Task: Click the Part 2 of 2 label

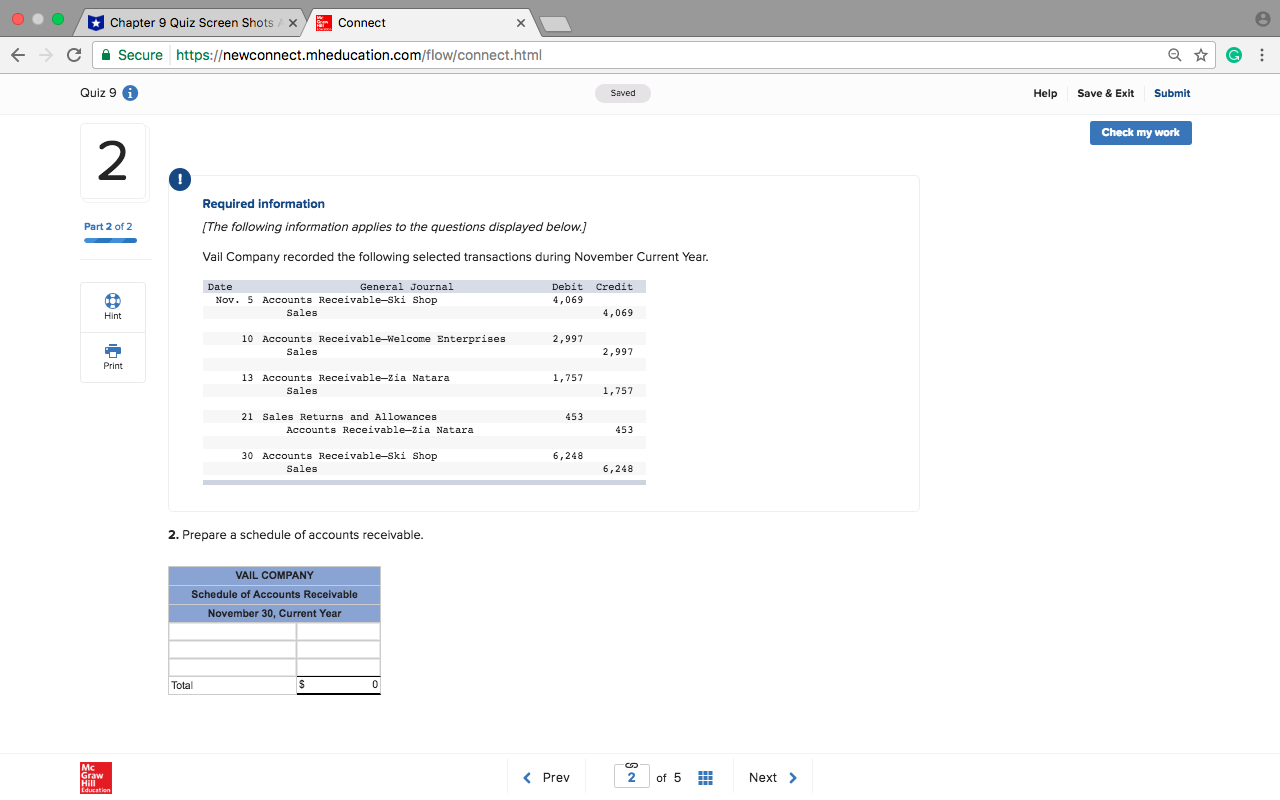Action: pyautogui.click(x=108, y=227)
